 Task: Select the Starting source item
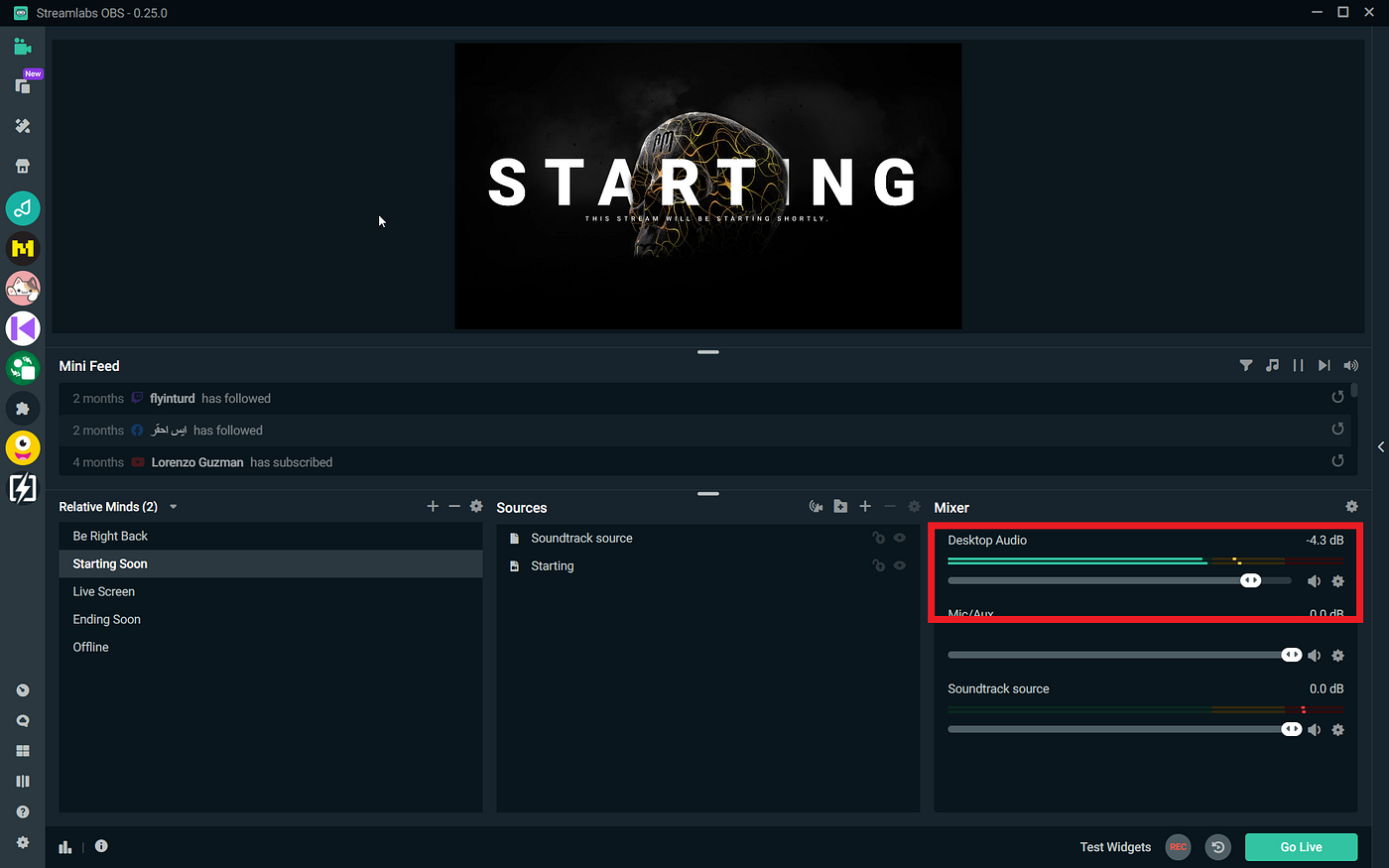(x=708, y=565)
